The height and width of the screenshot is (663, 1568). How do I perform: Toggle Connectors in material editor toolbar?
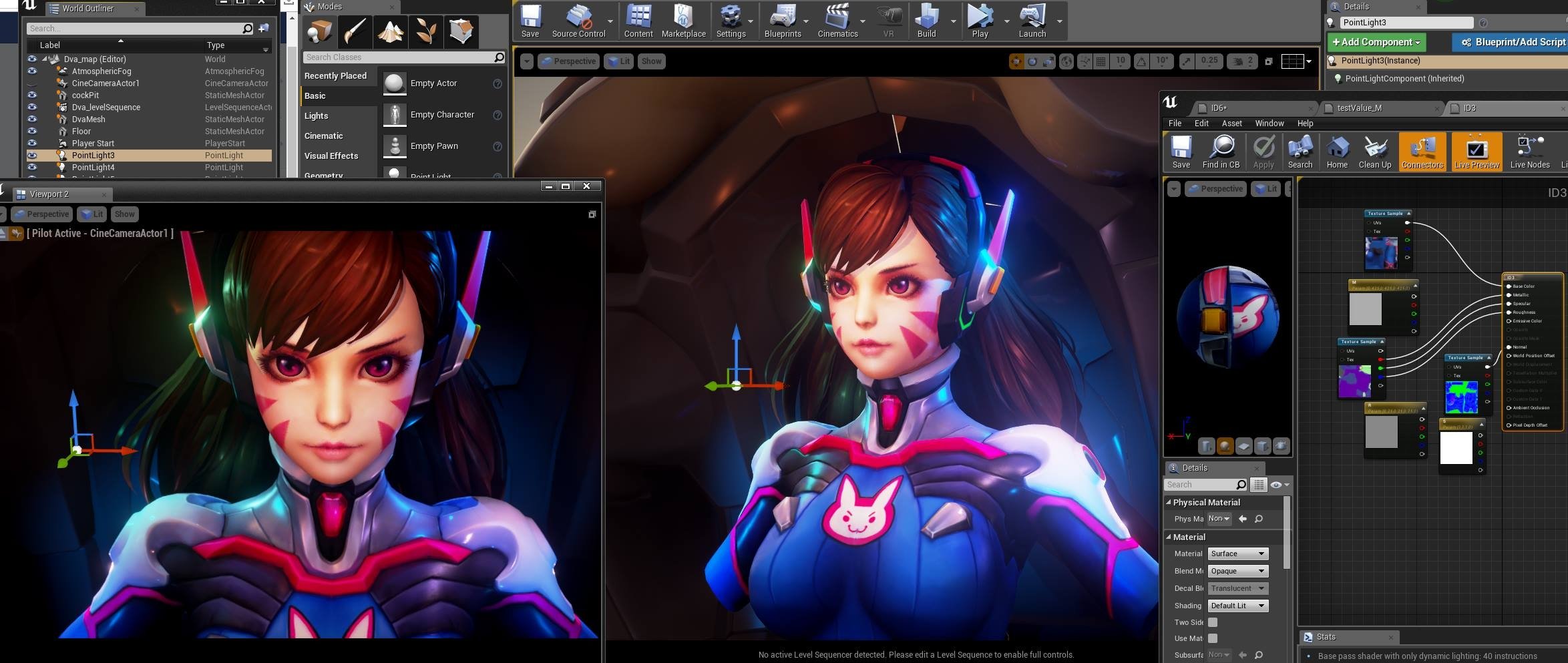pos(1422,152)
